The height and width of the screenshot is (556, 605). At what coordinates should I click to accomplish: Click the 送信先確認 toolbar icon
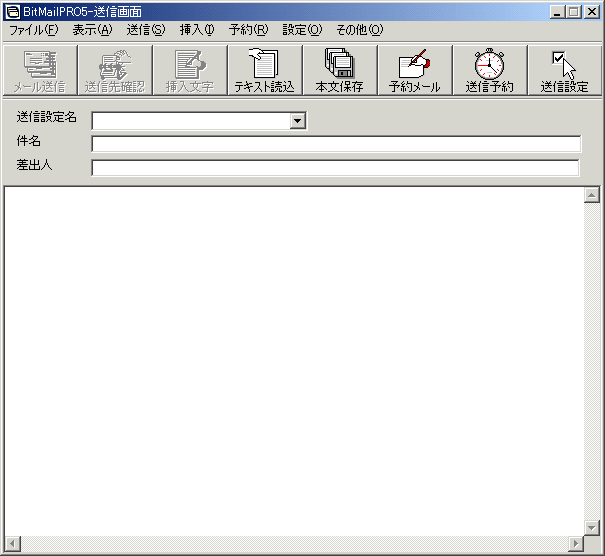[x=115, y=70]
